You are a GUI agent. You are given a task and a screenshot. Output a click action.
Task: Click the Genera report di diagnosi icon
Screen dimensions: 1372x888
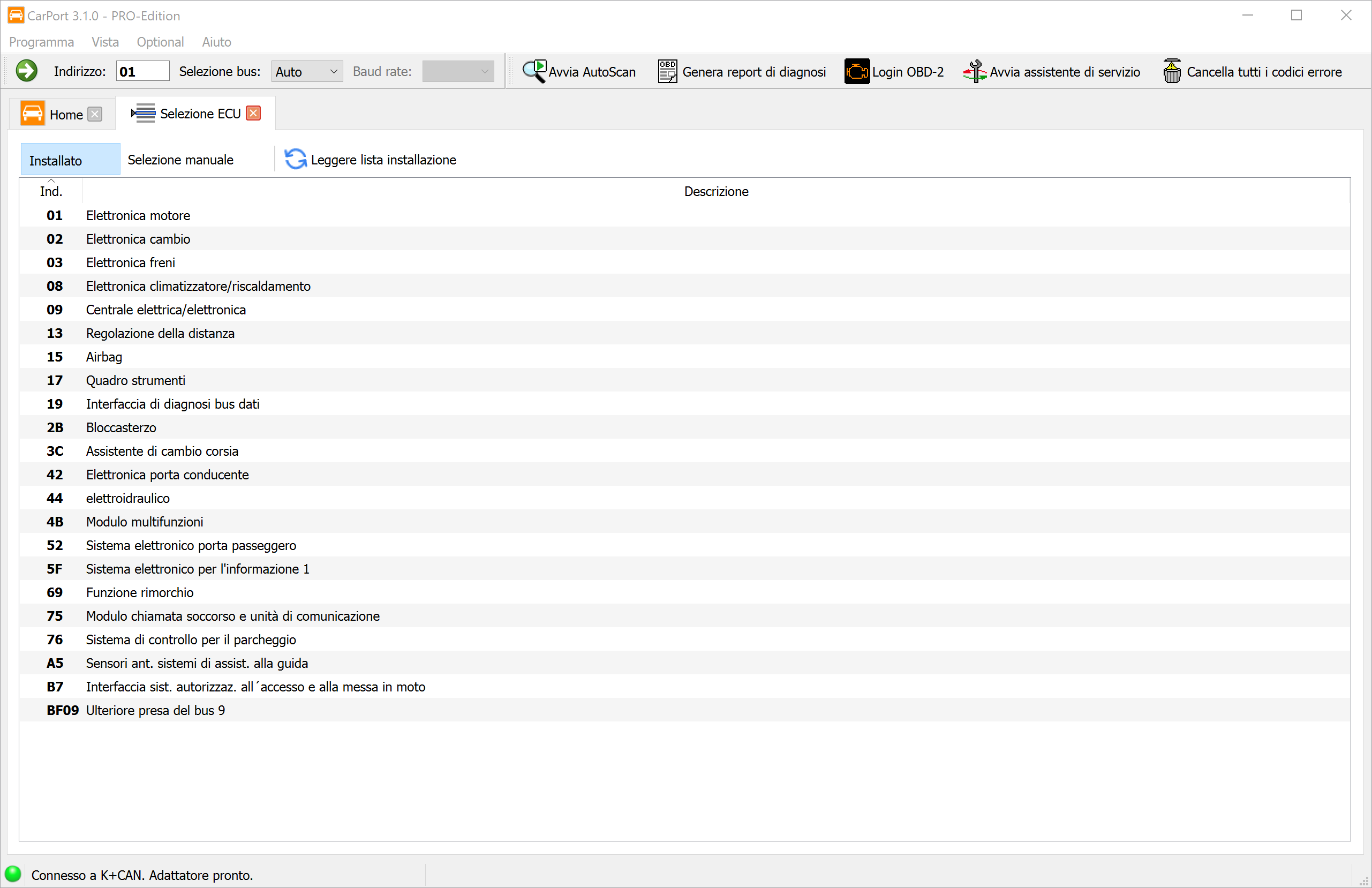pyautogui.click(x=667, y=71)
